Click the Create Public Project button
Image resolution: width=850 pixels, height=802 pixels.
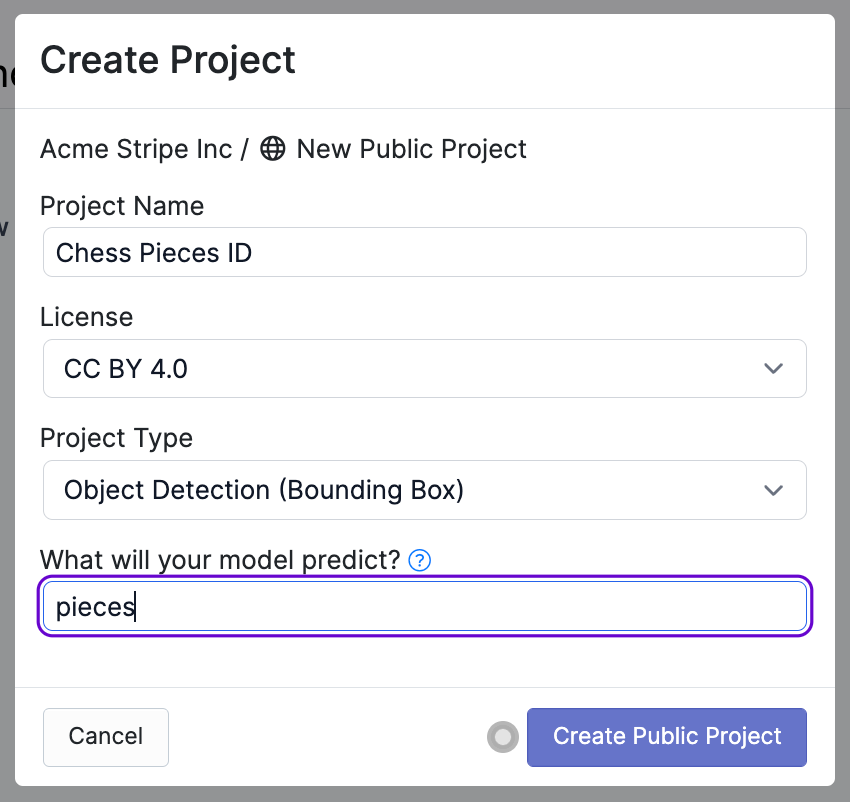[666, 736]
